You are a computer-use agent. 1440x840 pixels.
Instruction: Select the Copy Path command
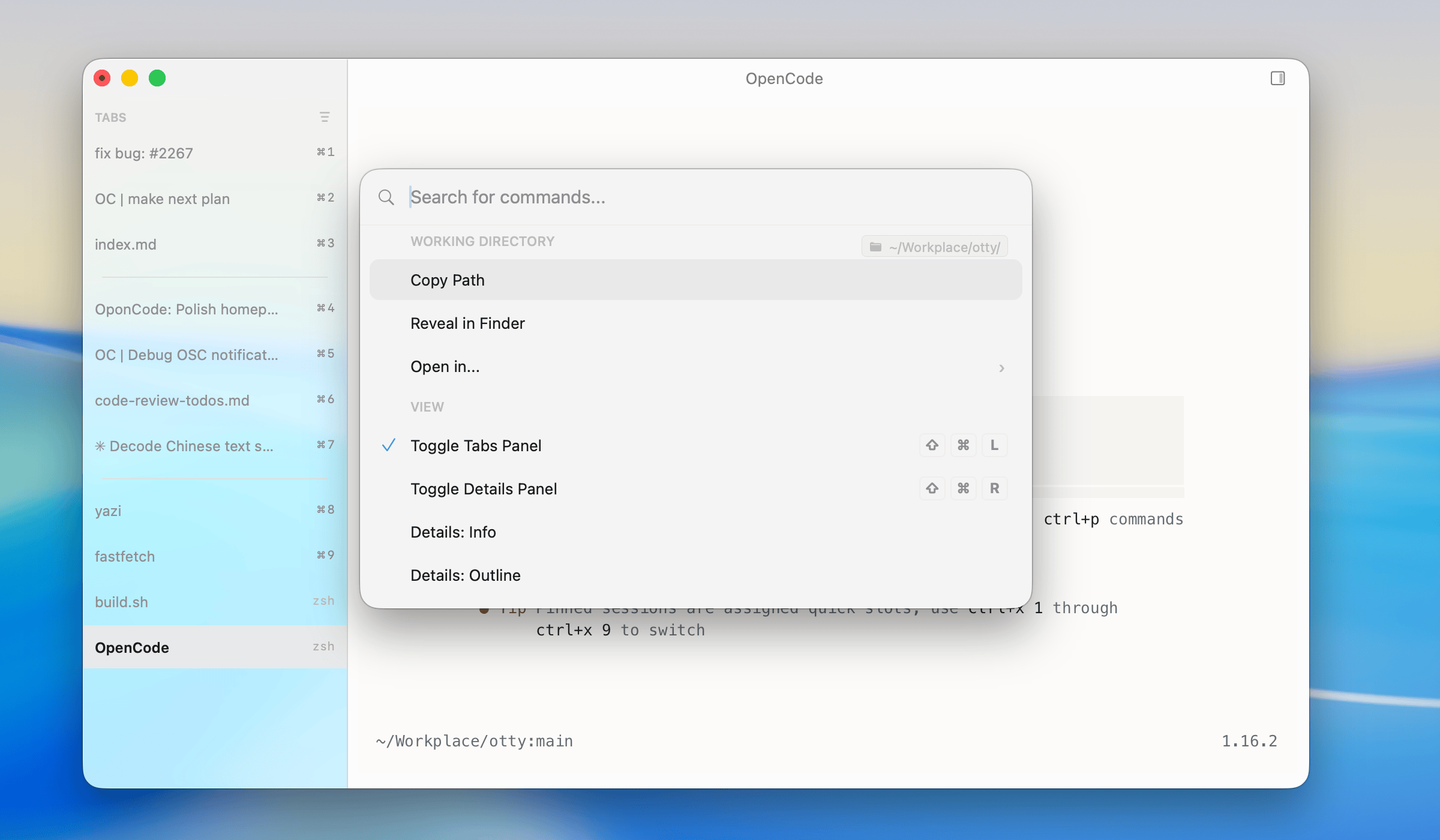pyautogui.click(x=695, y=280)
